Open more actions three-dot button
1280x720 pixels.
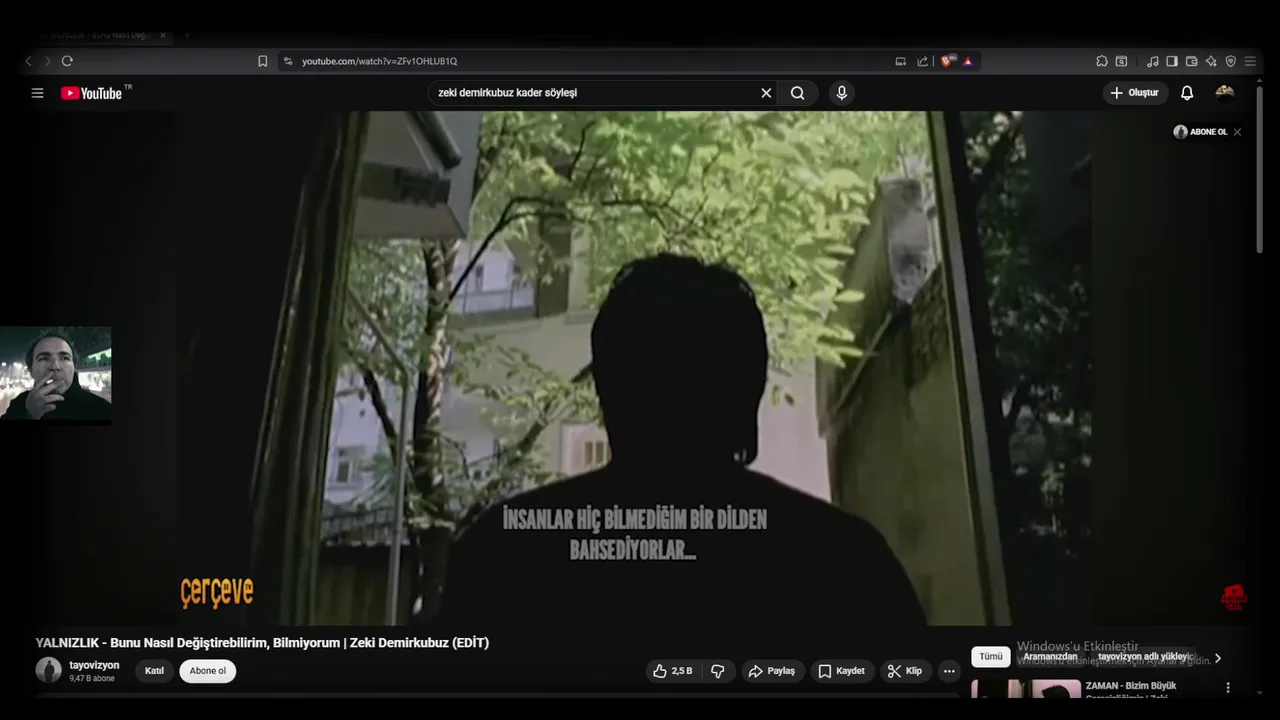point(949,671)
